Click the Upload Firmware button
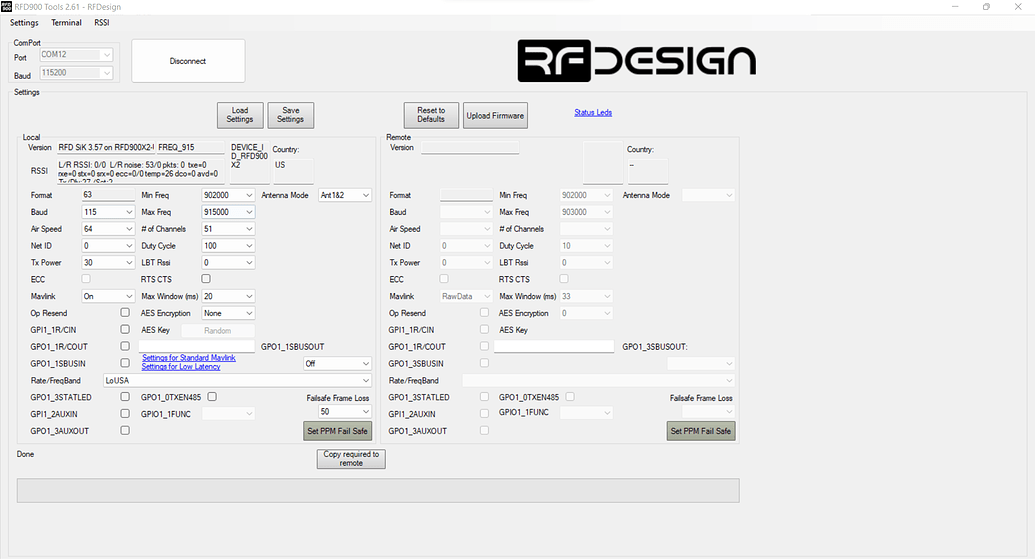This screenshot has width=1035, height=559. [x=495, y=116]
